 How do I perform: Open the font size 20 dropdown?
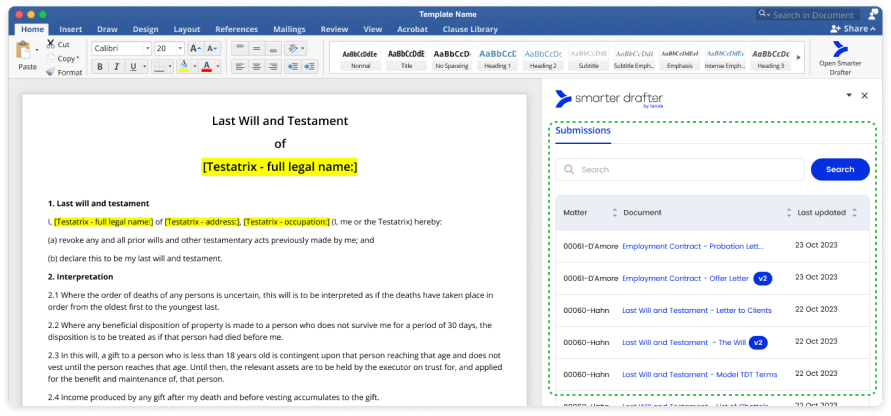180,48
